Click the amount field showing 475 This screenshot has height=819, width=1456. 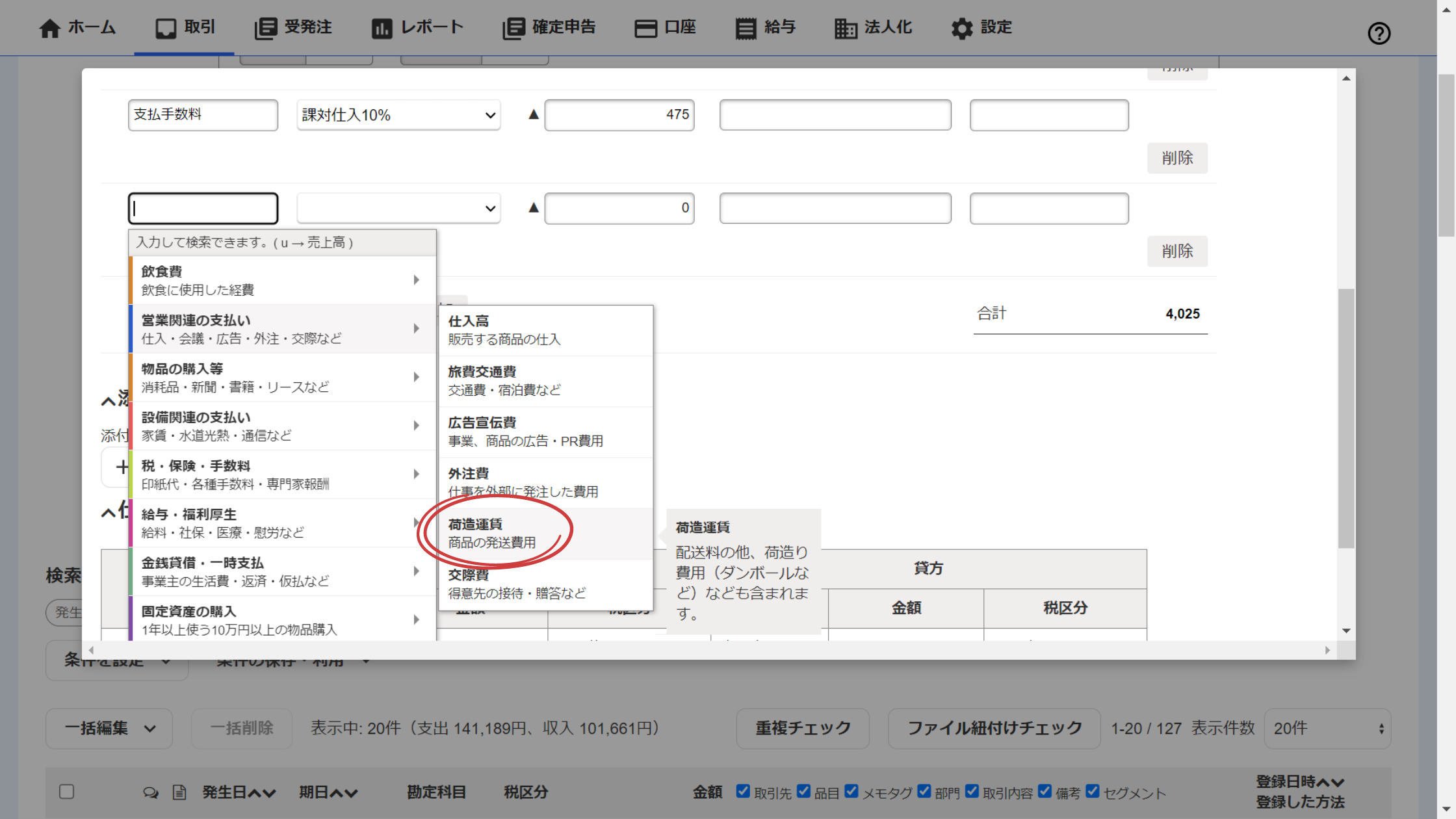coord(619,115)
